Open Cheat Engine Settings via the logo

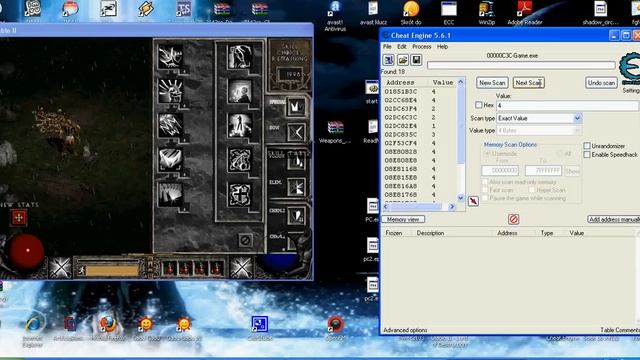[x=630, y=69]
